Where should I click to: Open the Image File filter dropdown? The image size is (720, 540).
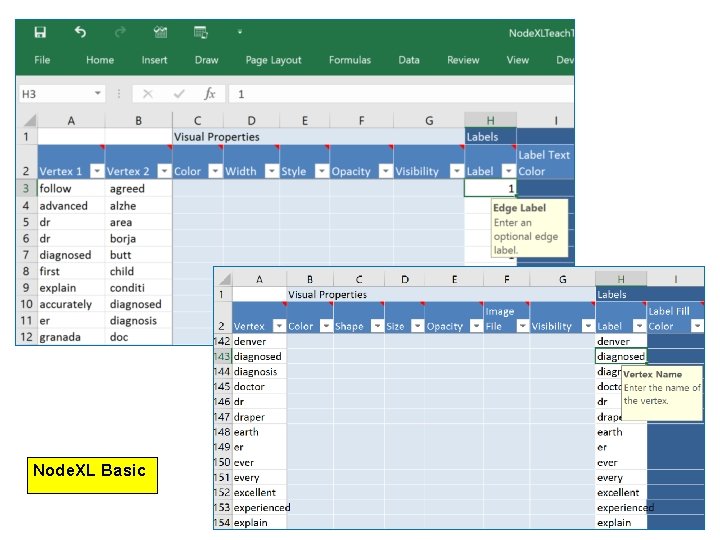[x=523, y=326]
